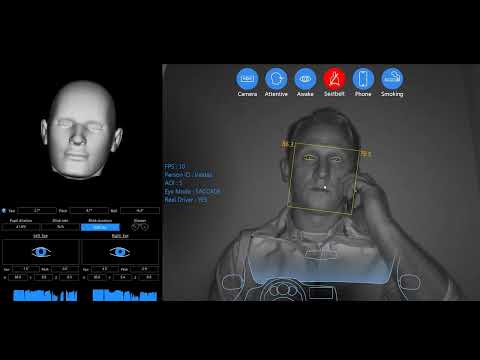Viewport: 480px width, 360px height.
Task: Click the head Yaw value field
Action: coord(37,211)
